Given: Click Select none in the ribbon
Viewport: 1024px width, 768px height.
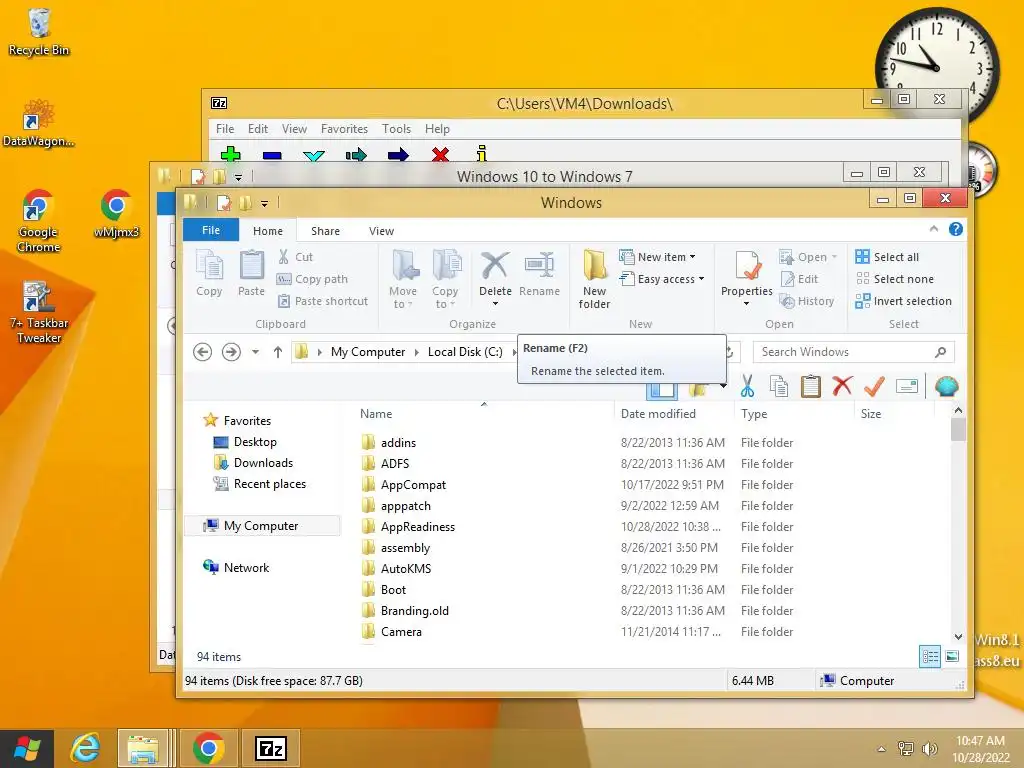Looking at the screenshot, I should [x=895, y=279].
